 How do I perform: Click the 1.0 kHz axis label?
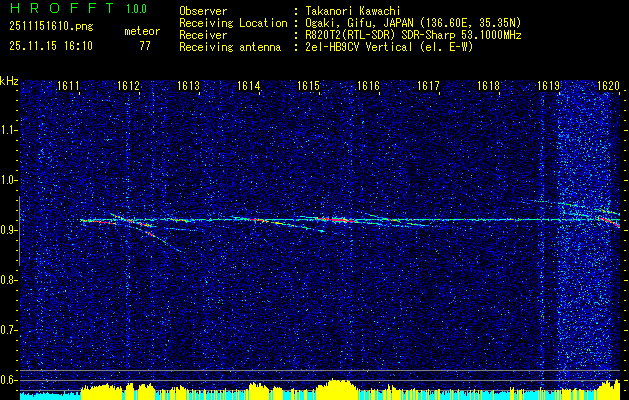[9, 180]
